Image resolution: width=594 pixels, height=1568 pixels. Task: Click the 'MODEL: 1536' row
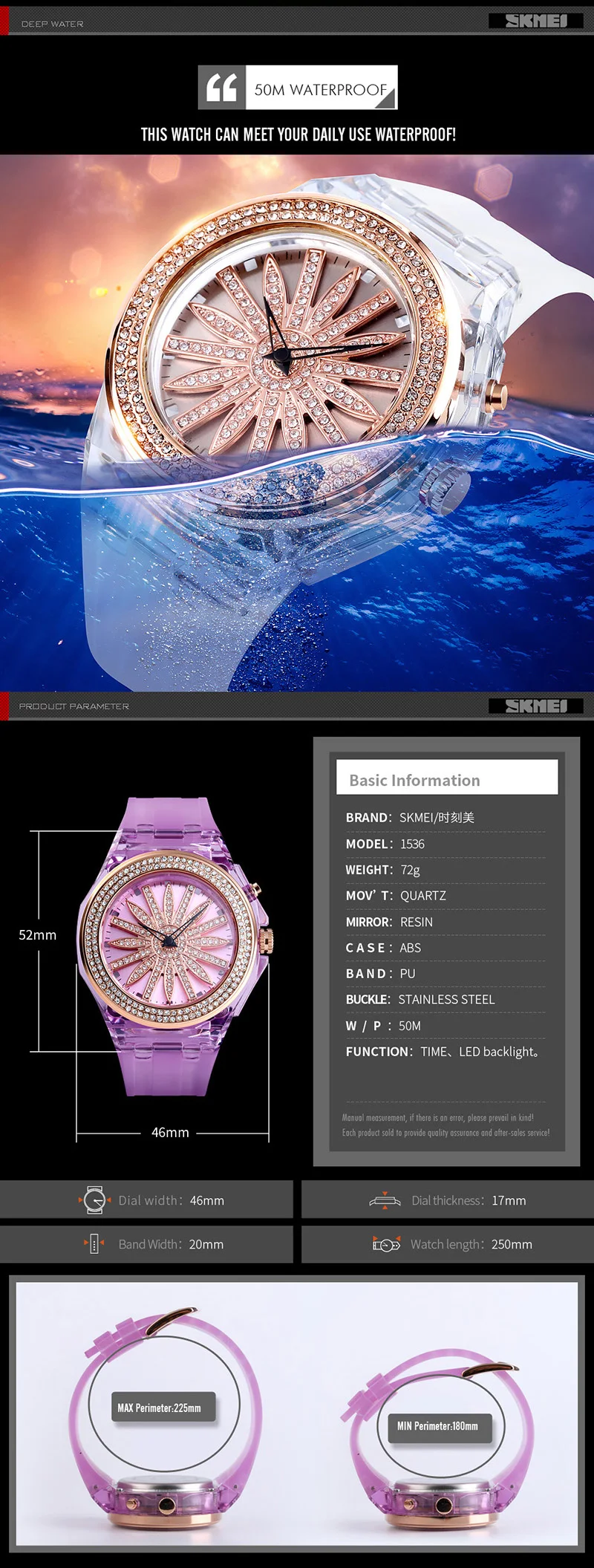pyautogui.click(x=385, y=844)
